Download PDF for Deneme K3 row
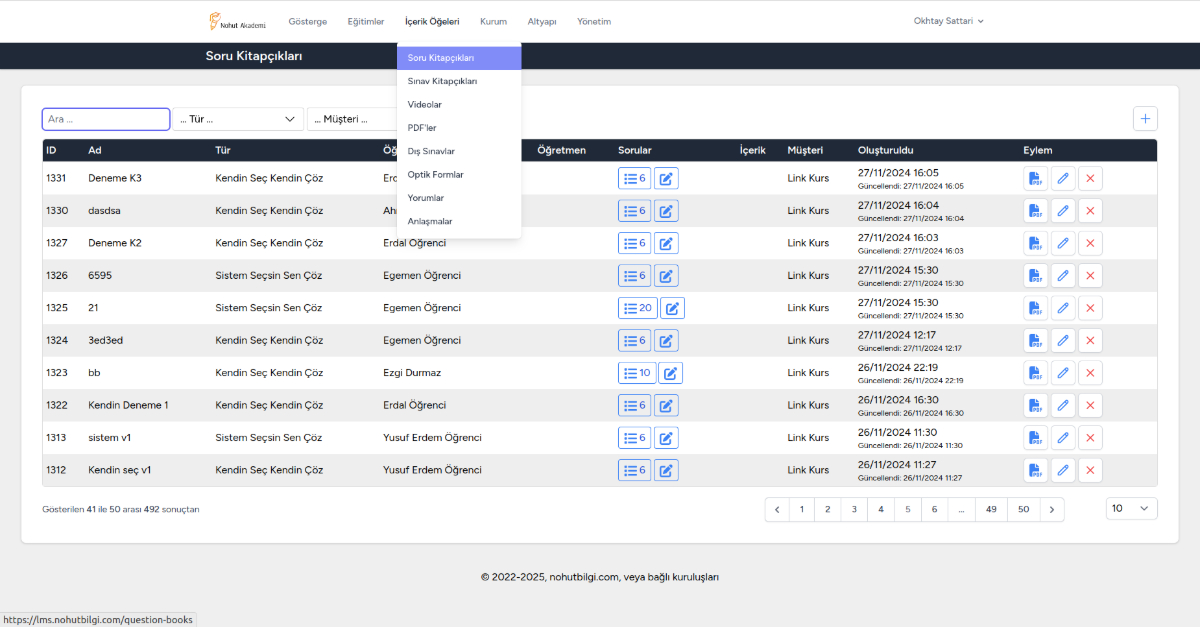Viewport: 1200px width, 627px height. pos(1035,179)
